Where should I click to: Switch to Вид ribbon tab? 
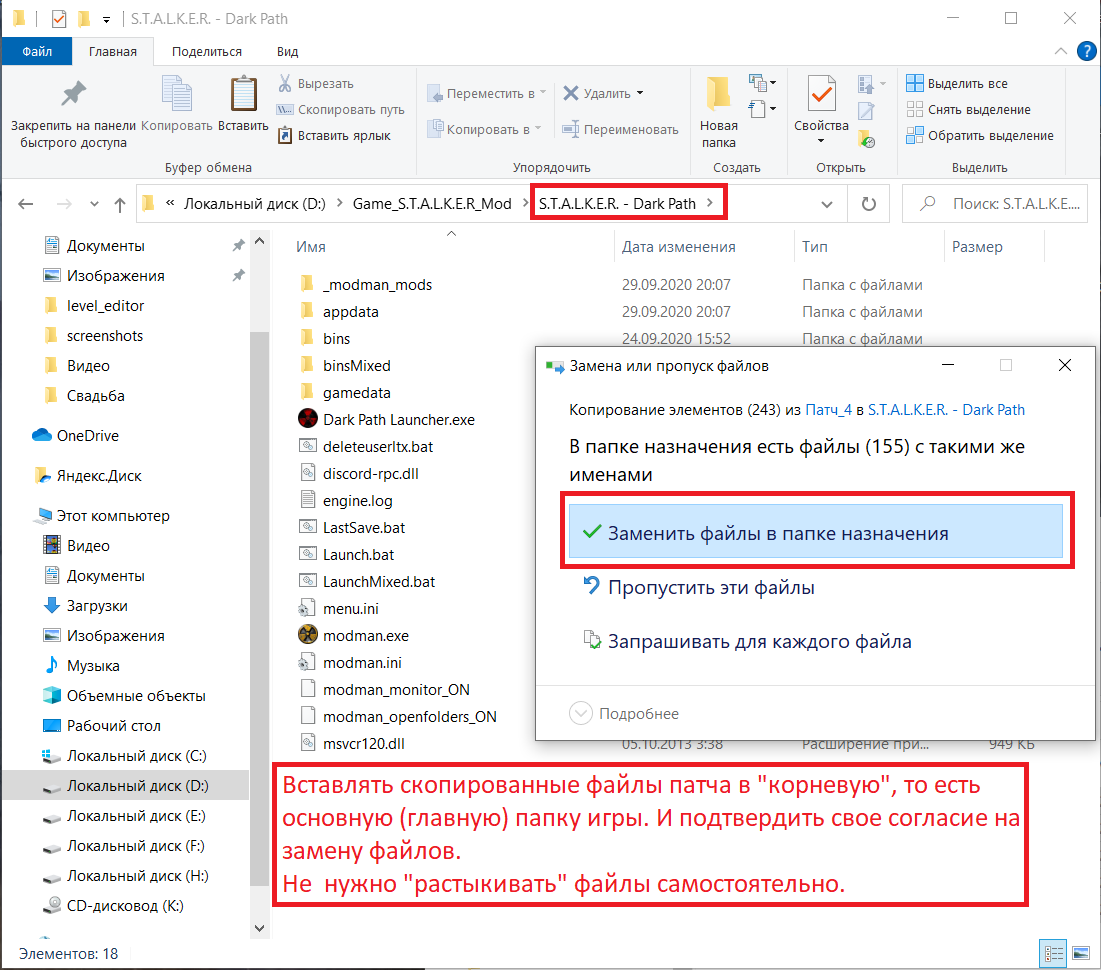pyautogui.click(x=287, y=51)
